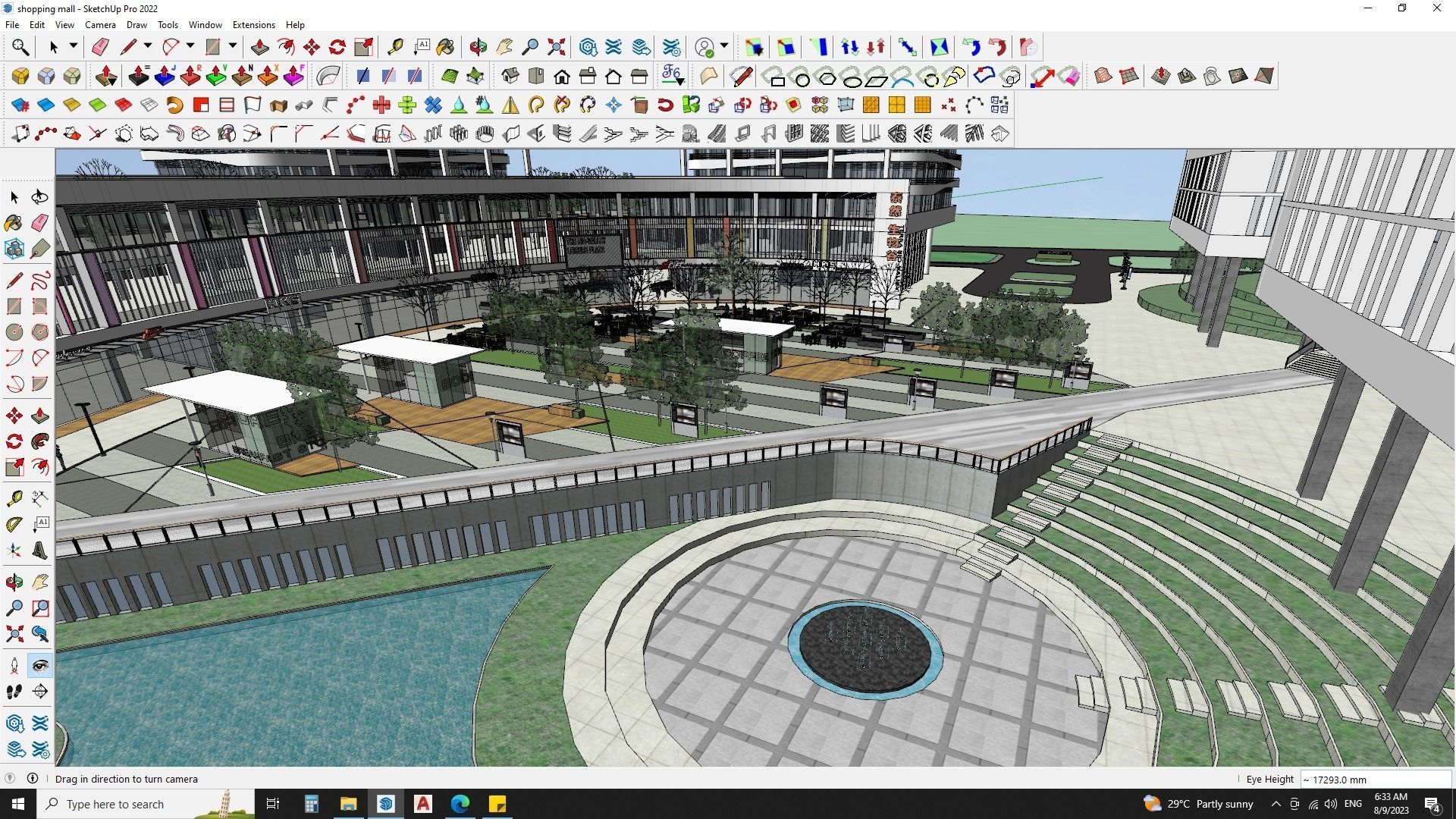The height and width of the screenshot is (819, 1456).
Task: Toggle the Section Plane tool in left toolbar
Action: pos(40,692)
